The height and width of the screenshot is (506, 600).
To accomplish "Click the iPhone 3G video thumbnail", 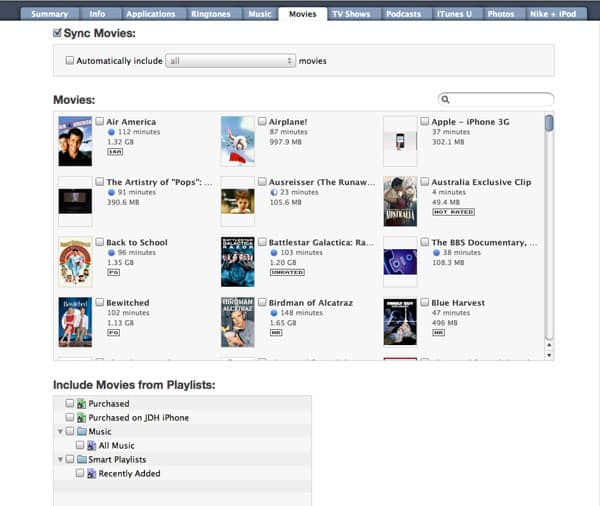I will click(400, 141).
